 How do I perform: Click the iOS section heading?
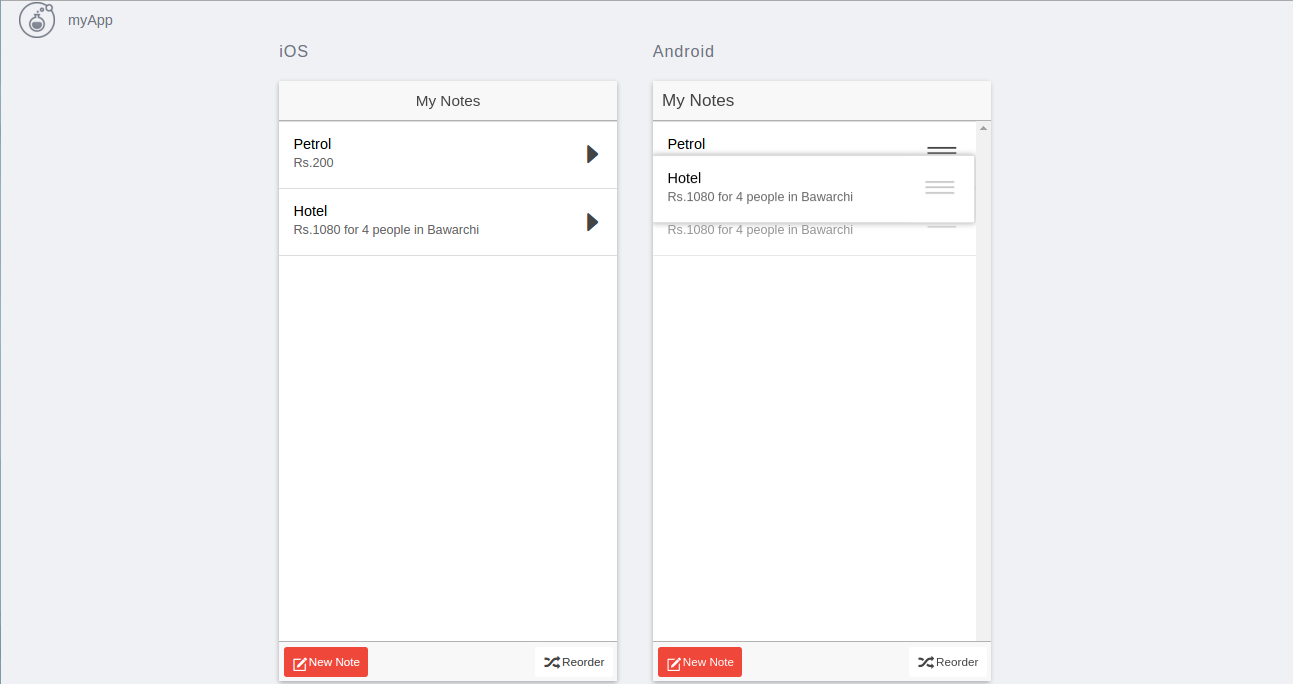[x=293, y=51]
